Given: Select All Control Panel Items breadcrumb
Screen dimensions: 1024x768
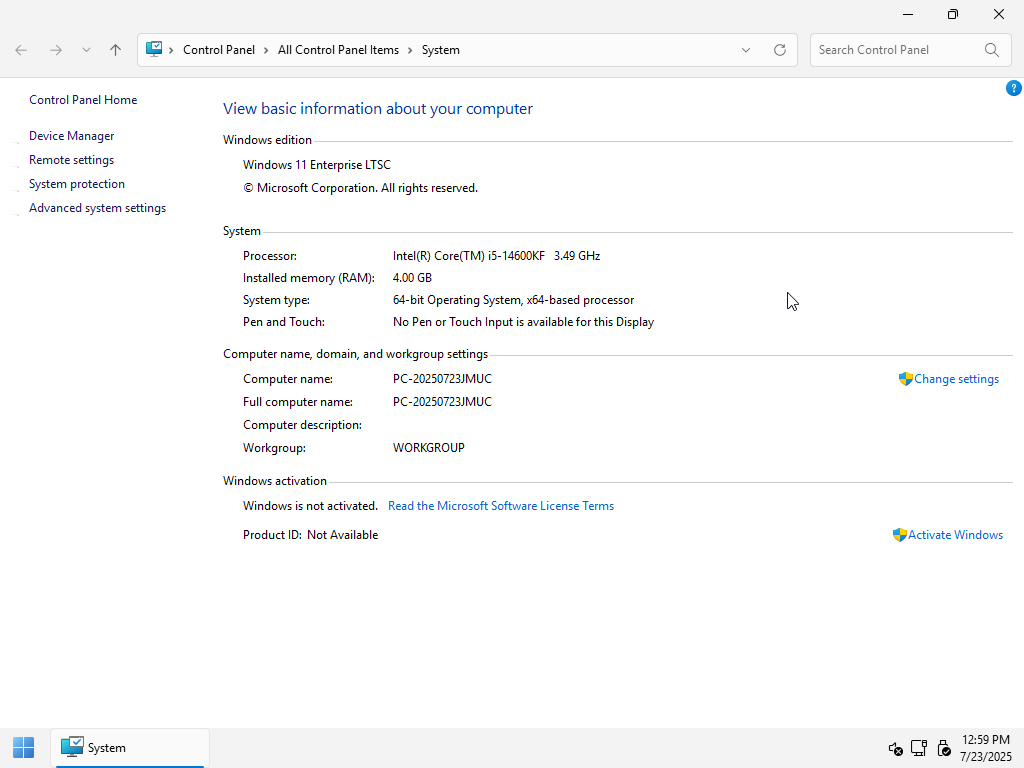Looking at the screenshot, I should coord(338,50).
